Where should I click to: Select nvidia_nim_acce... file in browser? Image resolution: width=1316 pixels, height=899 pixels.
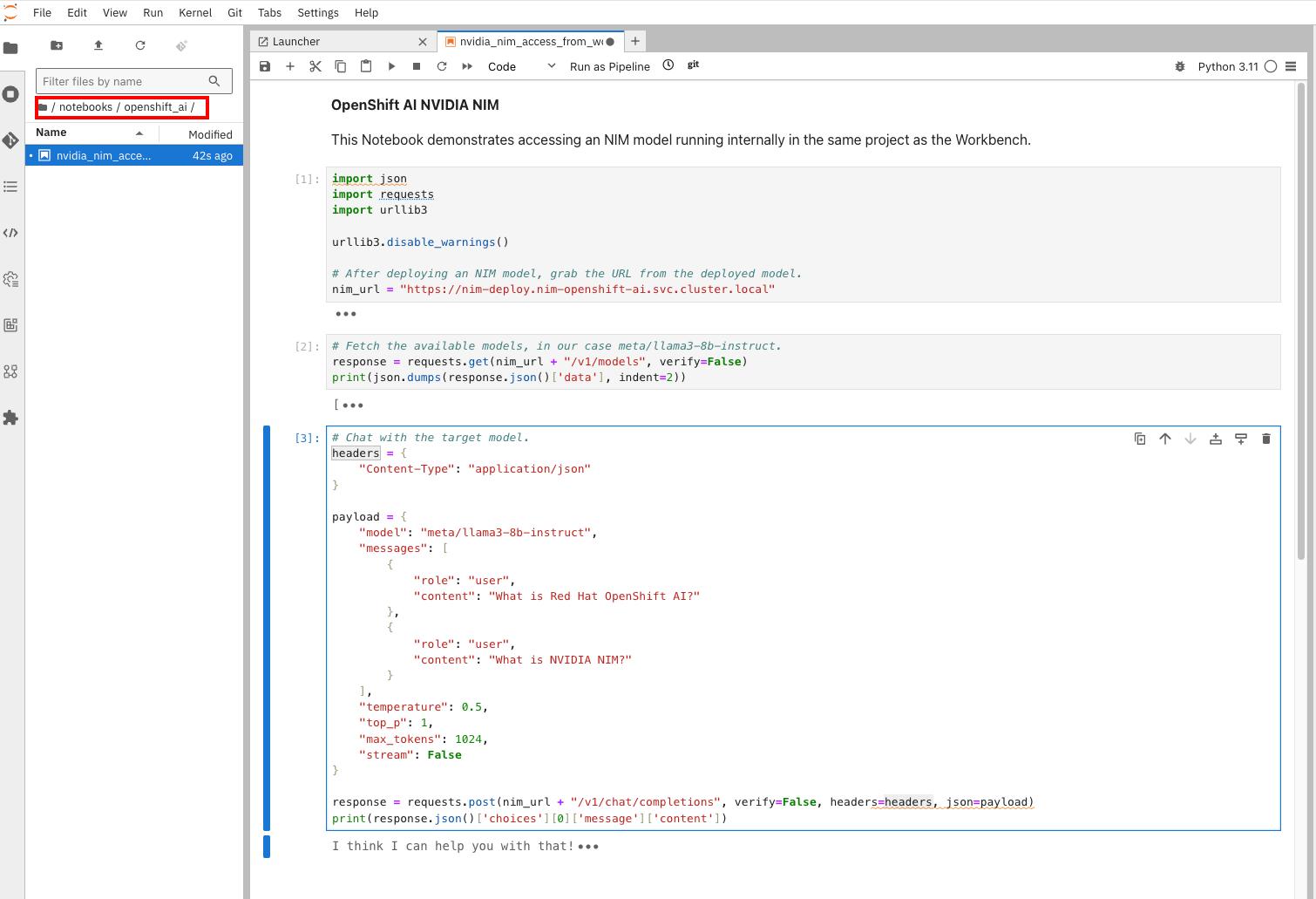point(134,155)
